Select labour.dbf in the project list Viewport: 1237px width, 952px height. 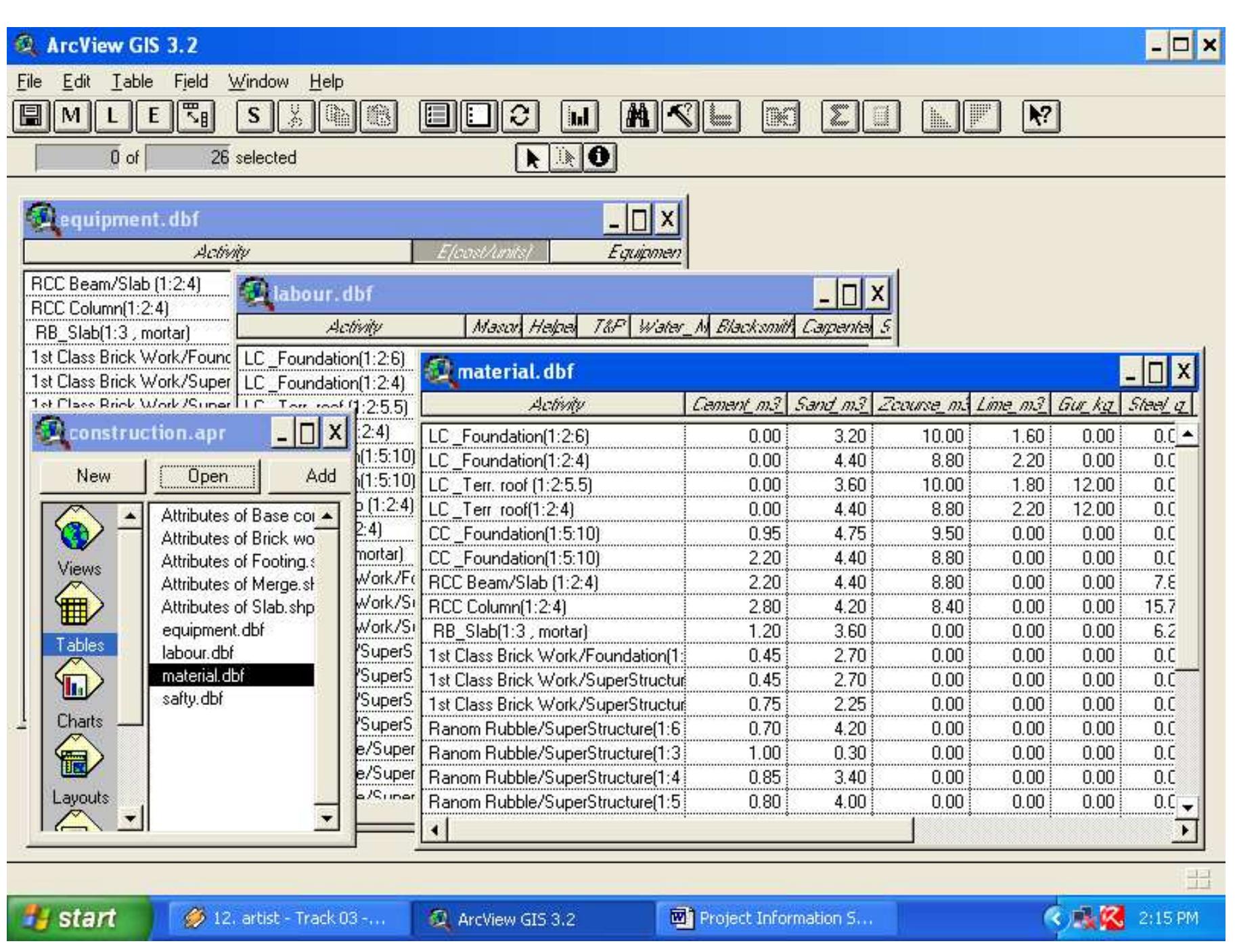coord(231,653)
